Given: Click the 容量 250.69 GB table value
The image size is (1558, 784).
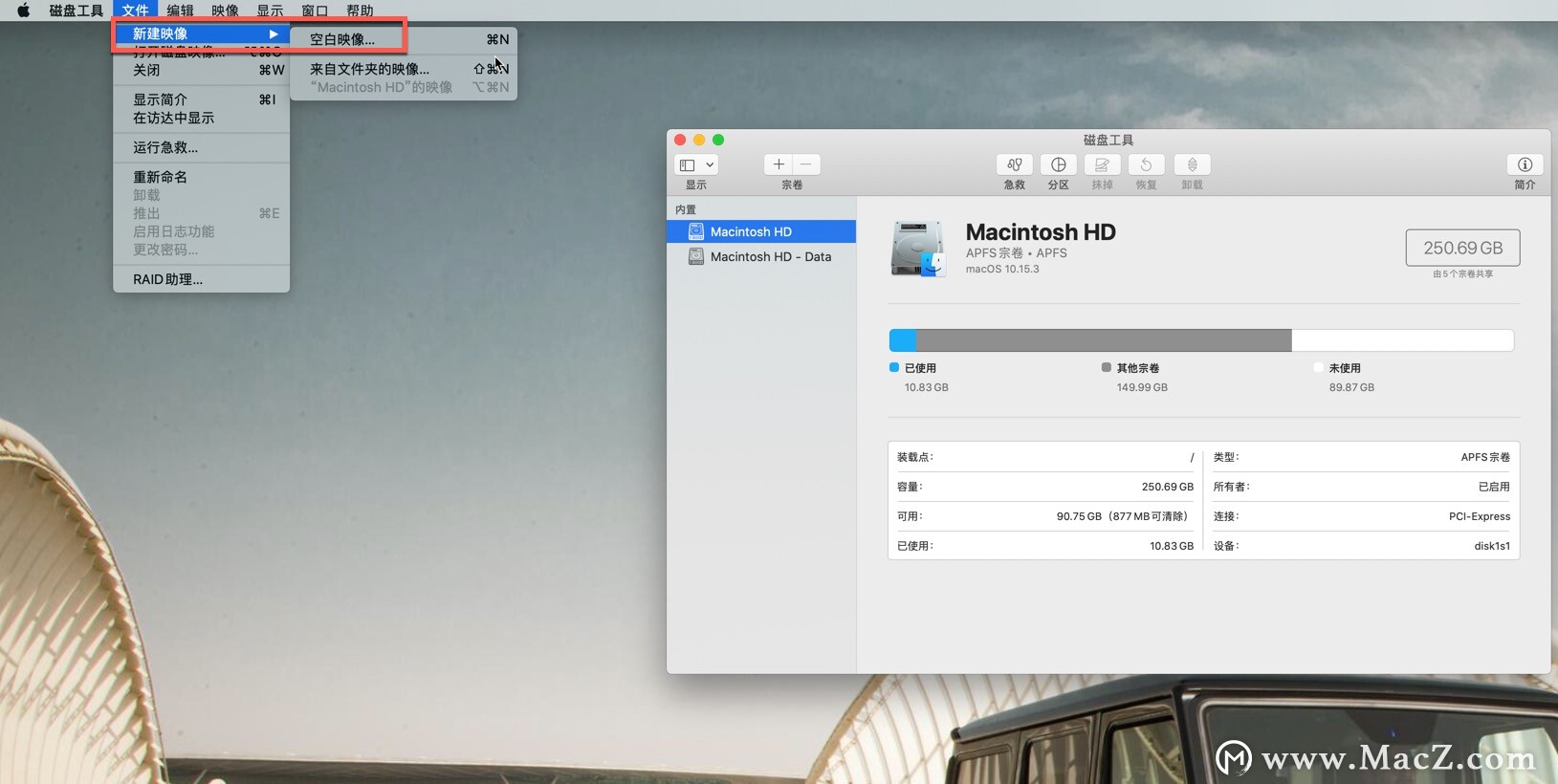Looking at the screenshot, I should [1168, 487].
